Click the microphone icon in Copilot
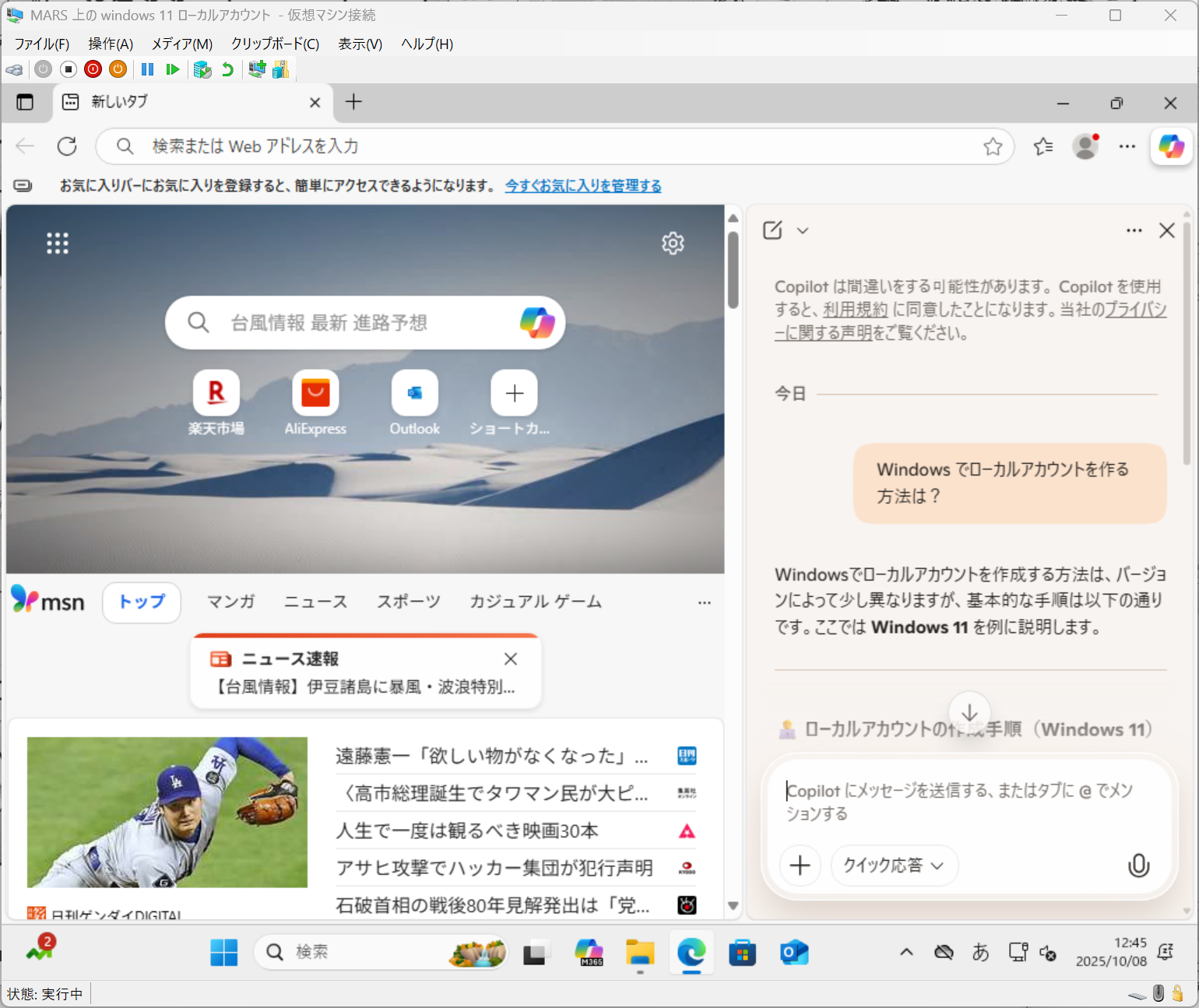The image size is (1199, 1008). pyautogui.click(x=1138, y=866)
